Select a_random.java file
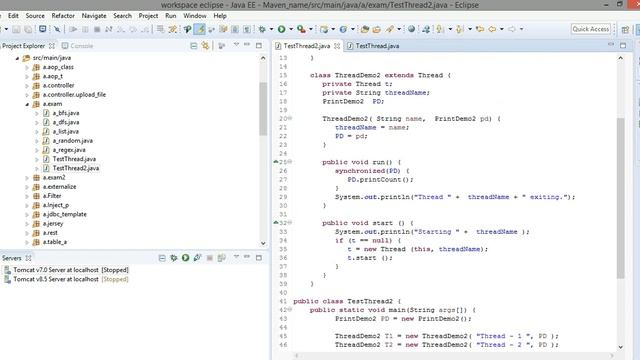Screen dimensions: 640x360 point(72,141)
